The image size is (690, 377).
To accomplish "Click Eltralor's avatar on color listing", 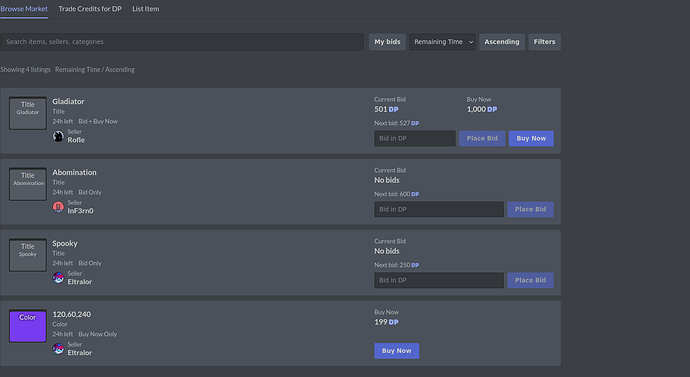I will pyautogui.click(x=58, y=349).
